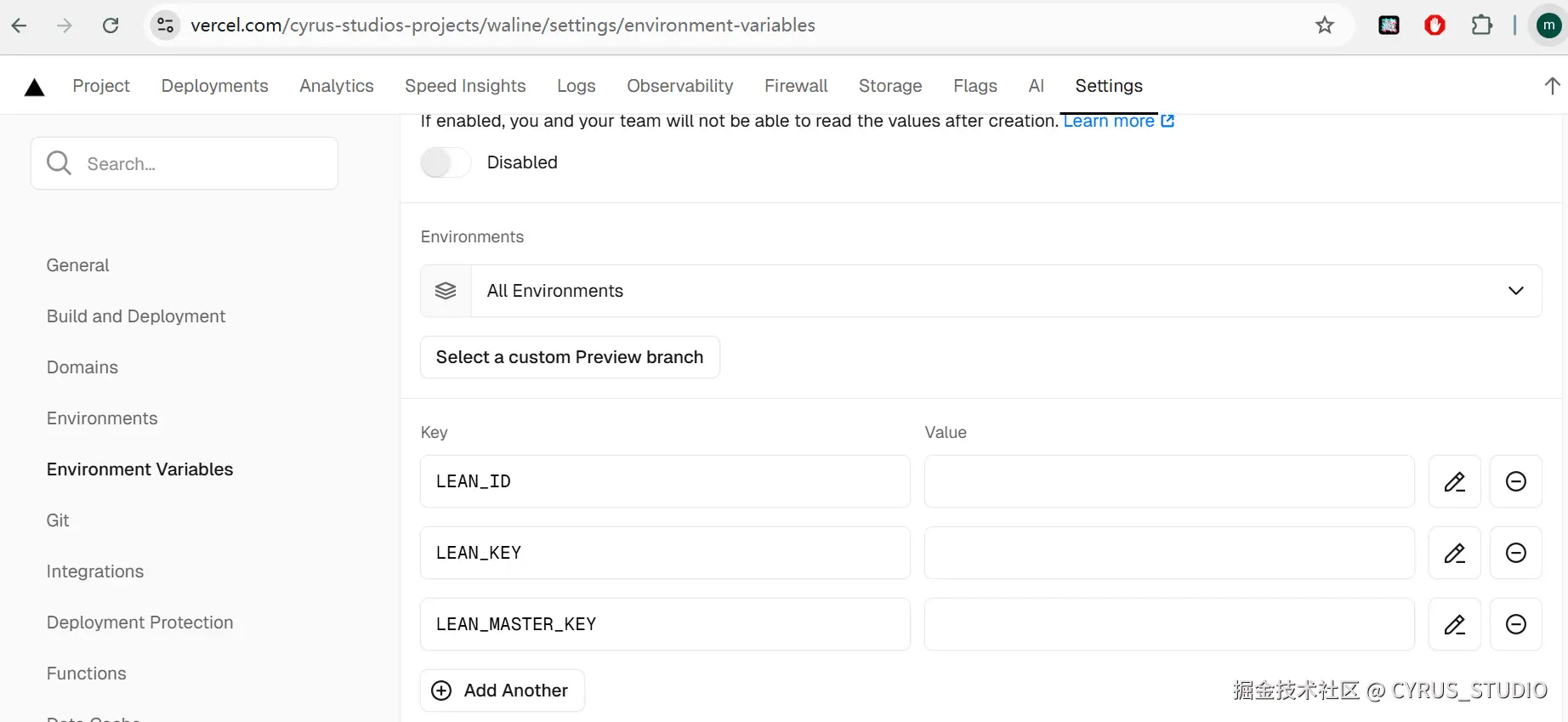
Task: Remove the LEAN_KEY variable row
Action: [1516, 553]
